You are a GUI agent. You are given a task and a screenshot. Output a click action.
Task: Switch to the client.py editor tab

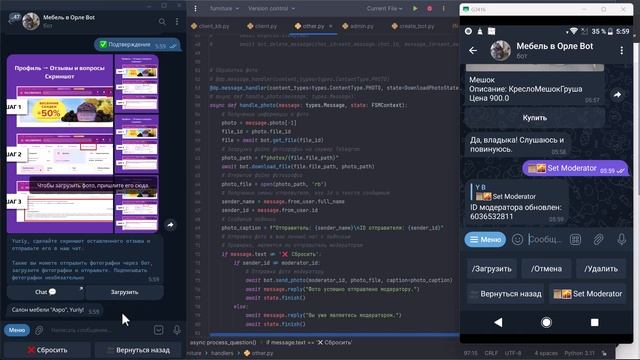262,26
